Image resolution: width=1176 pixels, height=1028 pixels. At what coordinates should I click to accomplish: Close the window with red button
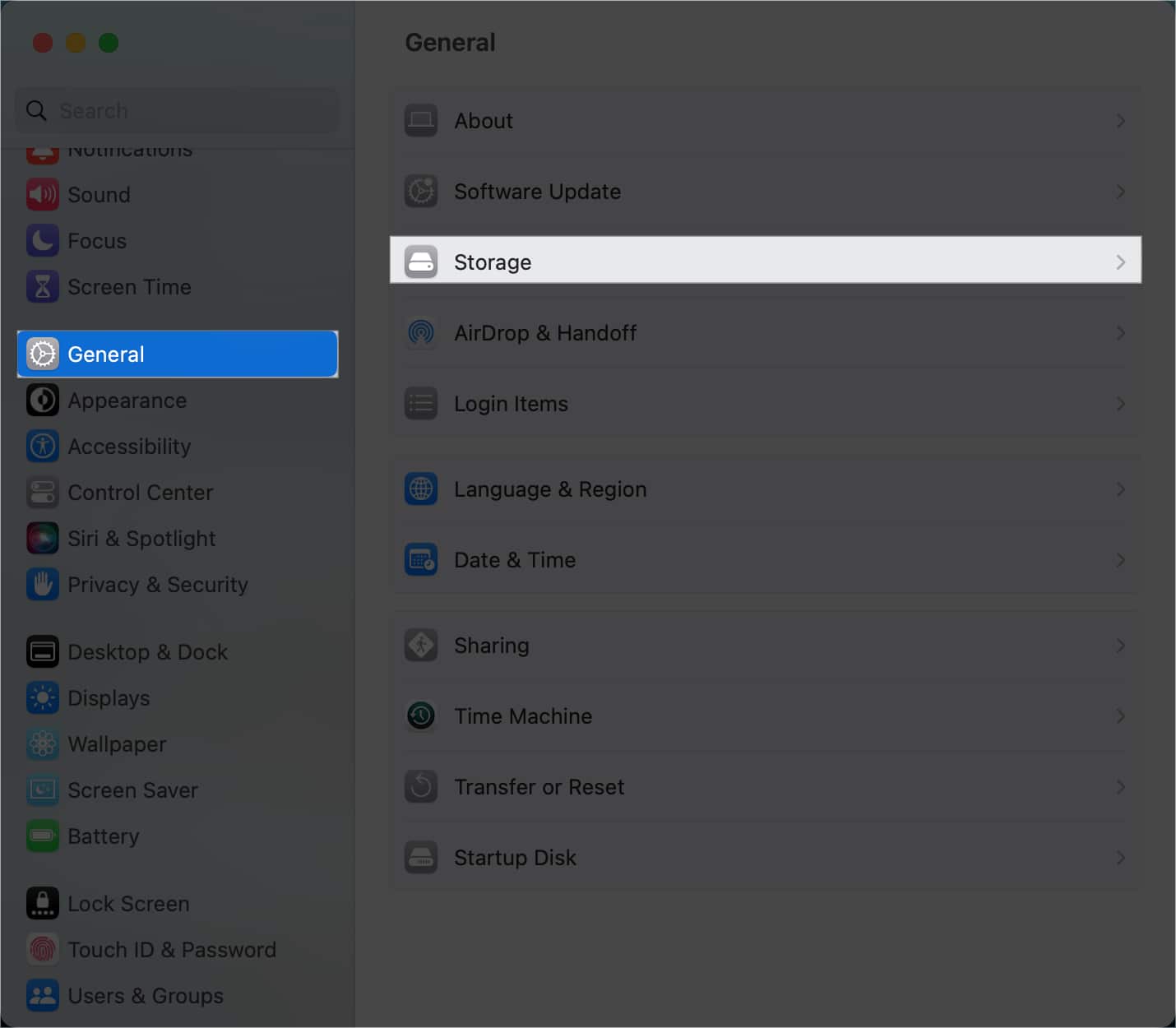[x=43, y=43]
